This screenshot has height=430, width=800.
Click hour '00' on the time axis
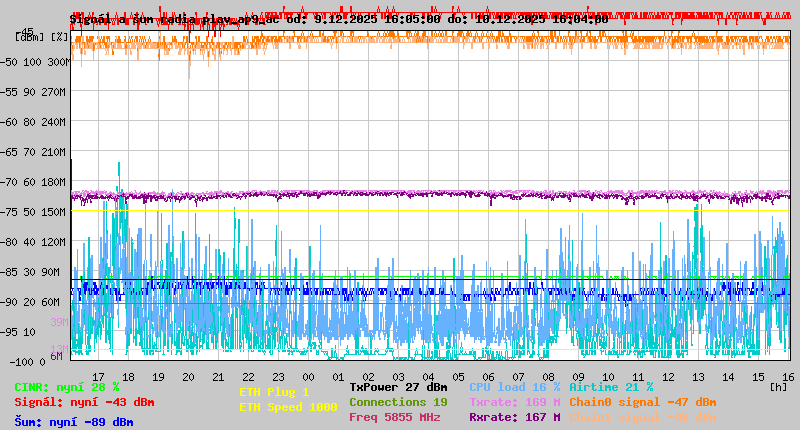click(x=308, y=377)
